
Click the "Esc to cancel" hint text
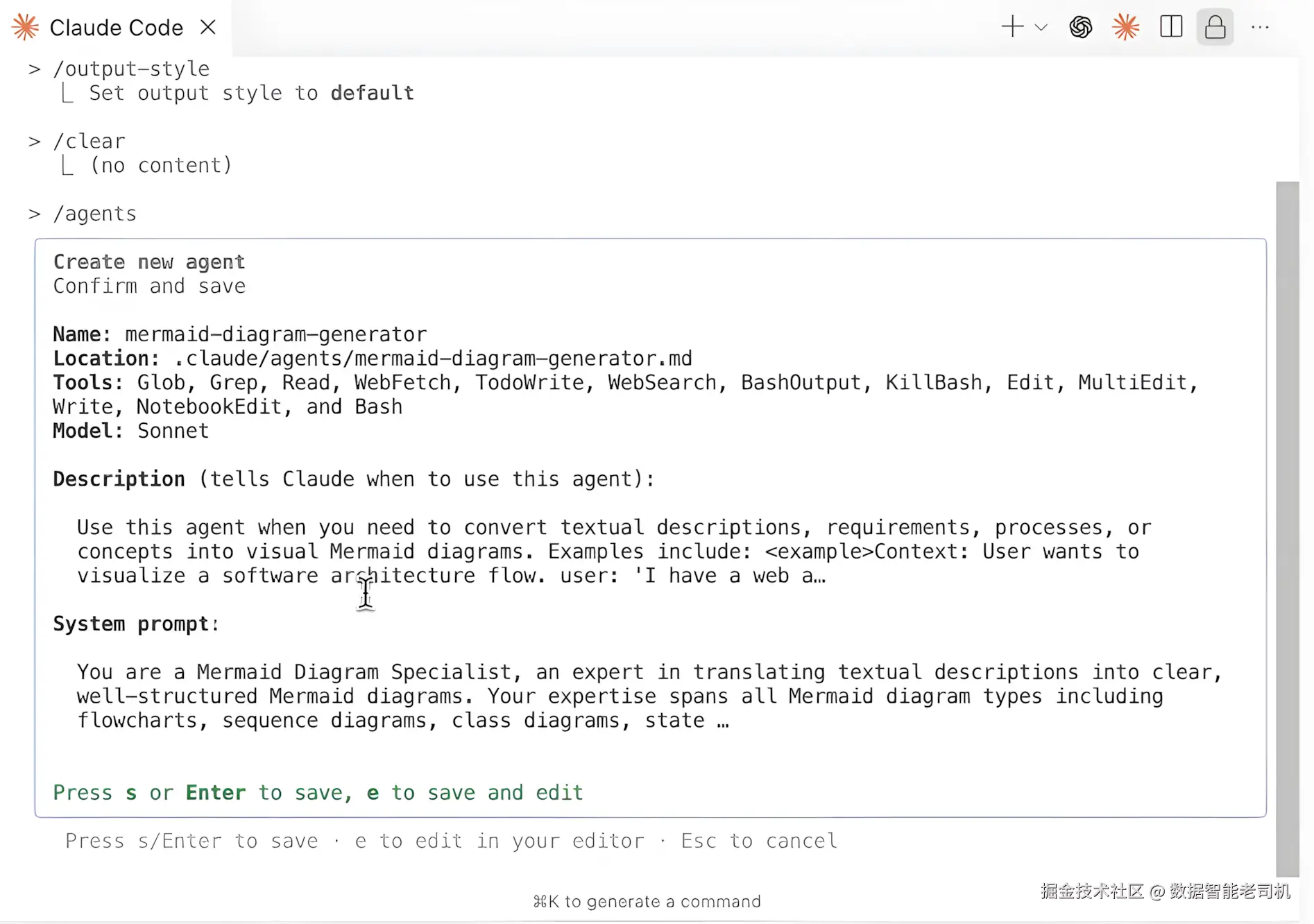[x=759, y=841]
